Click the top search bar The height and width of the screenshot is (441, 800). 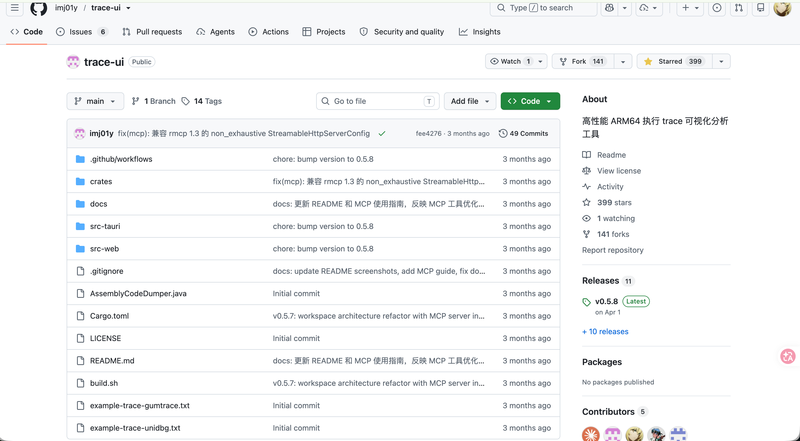click(x=543, y=8)
